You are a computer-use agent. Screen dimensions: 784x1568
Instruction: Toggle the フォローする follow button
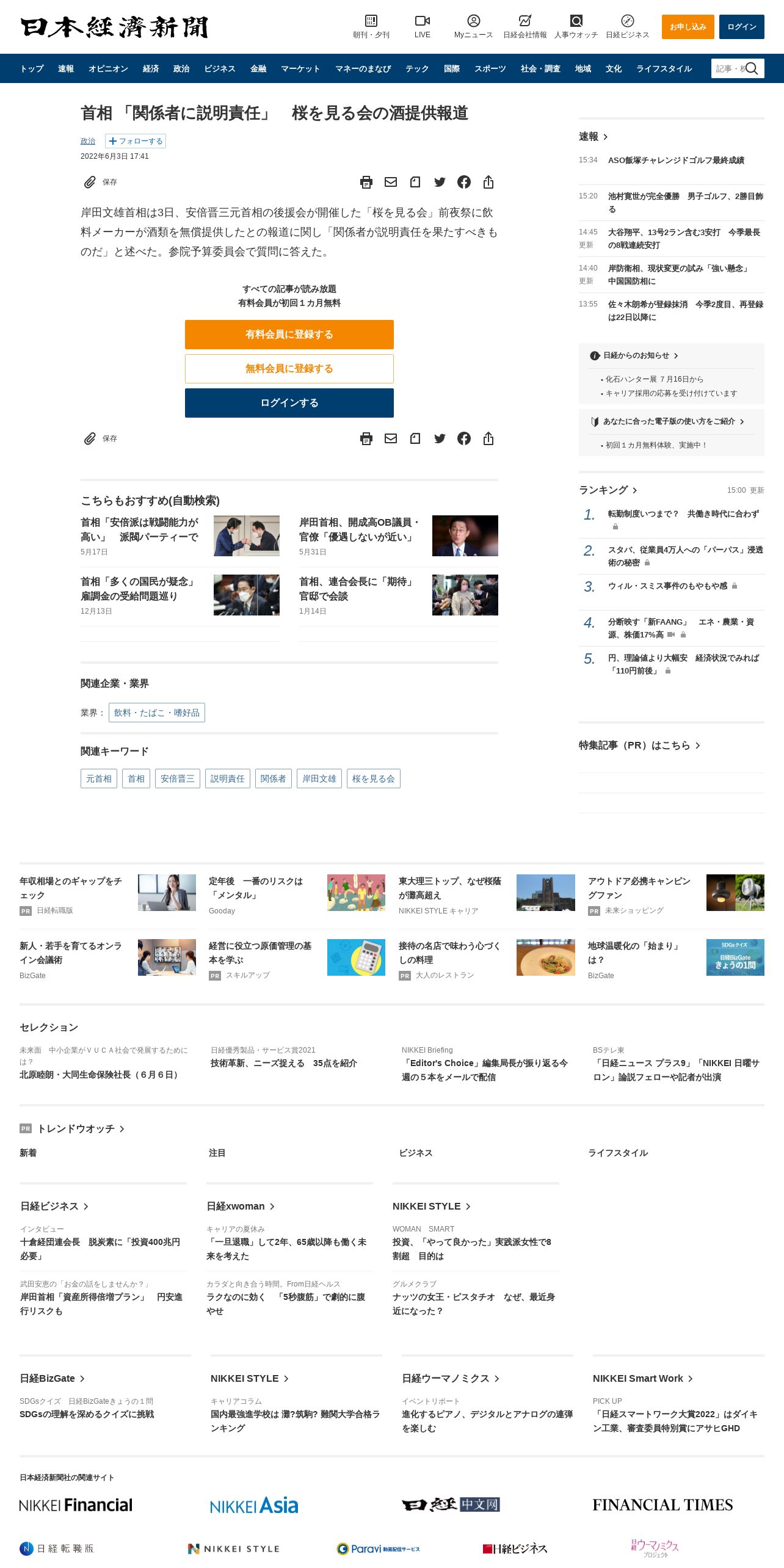coord(136,141)
